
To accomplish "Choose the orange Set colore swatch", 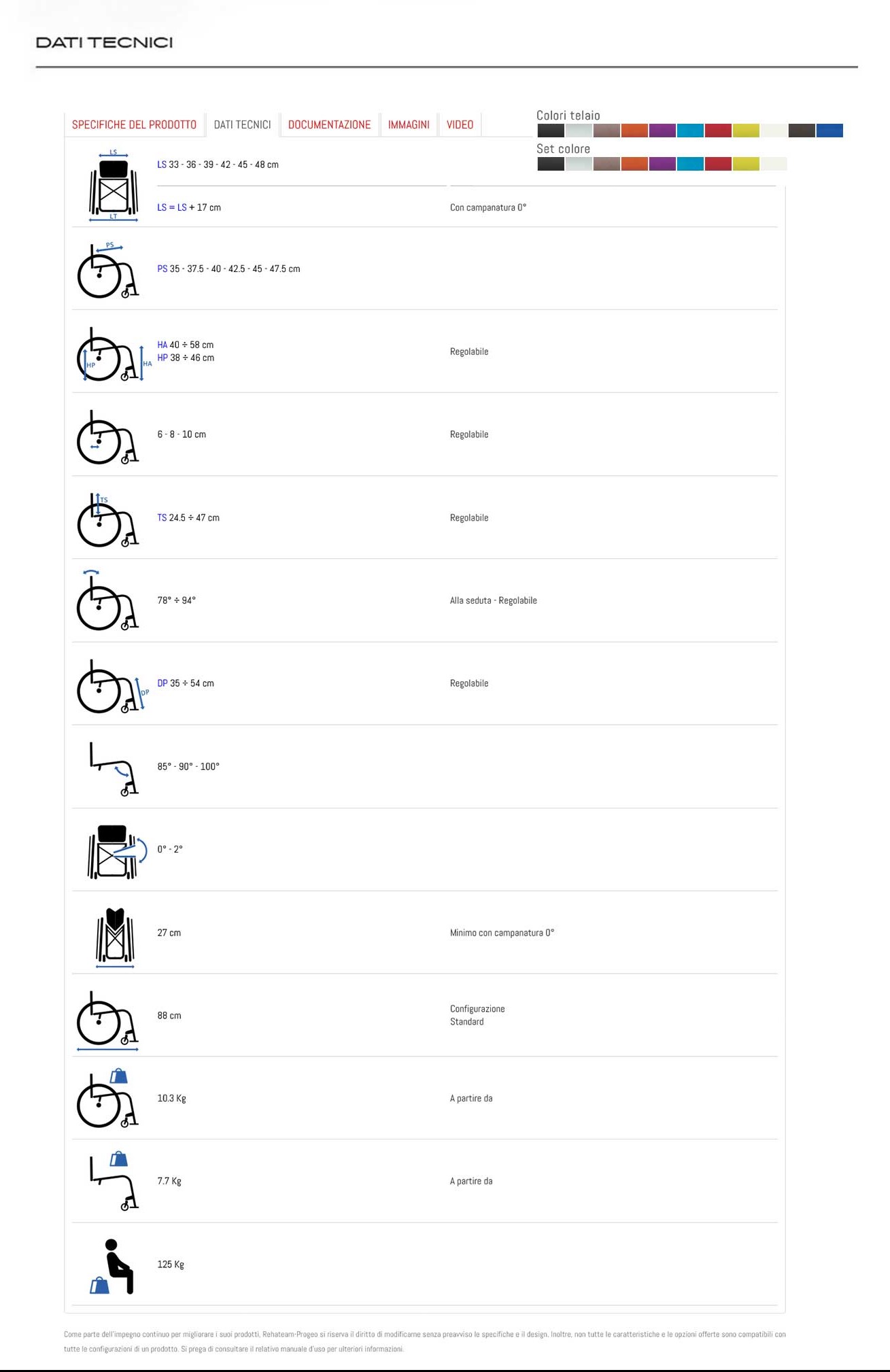I will click(634, 164).
